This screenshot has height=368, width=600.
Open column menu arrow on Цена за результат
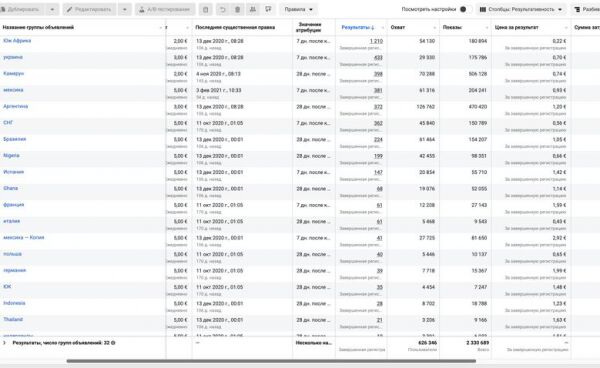(566, 28)
